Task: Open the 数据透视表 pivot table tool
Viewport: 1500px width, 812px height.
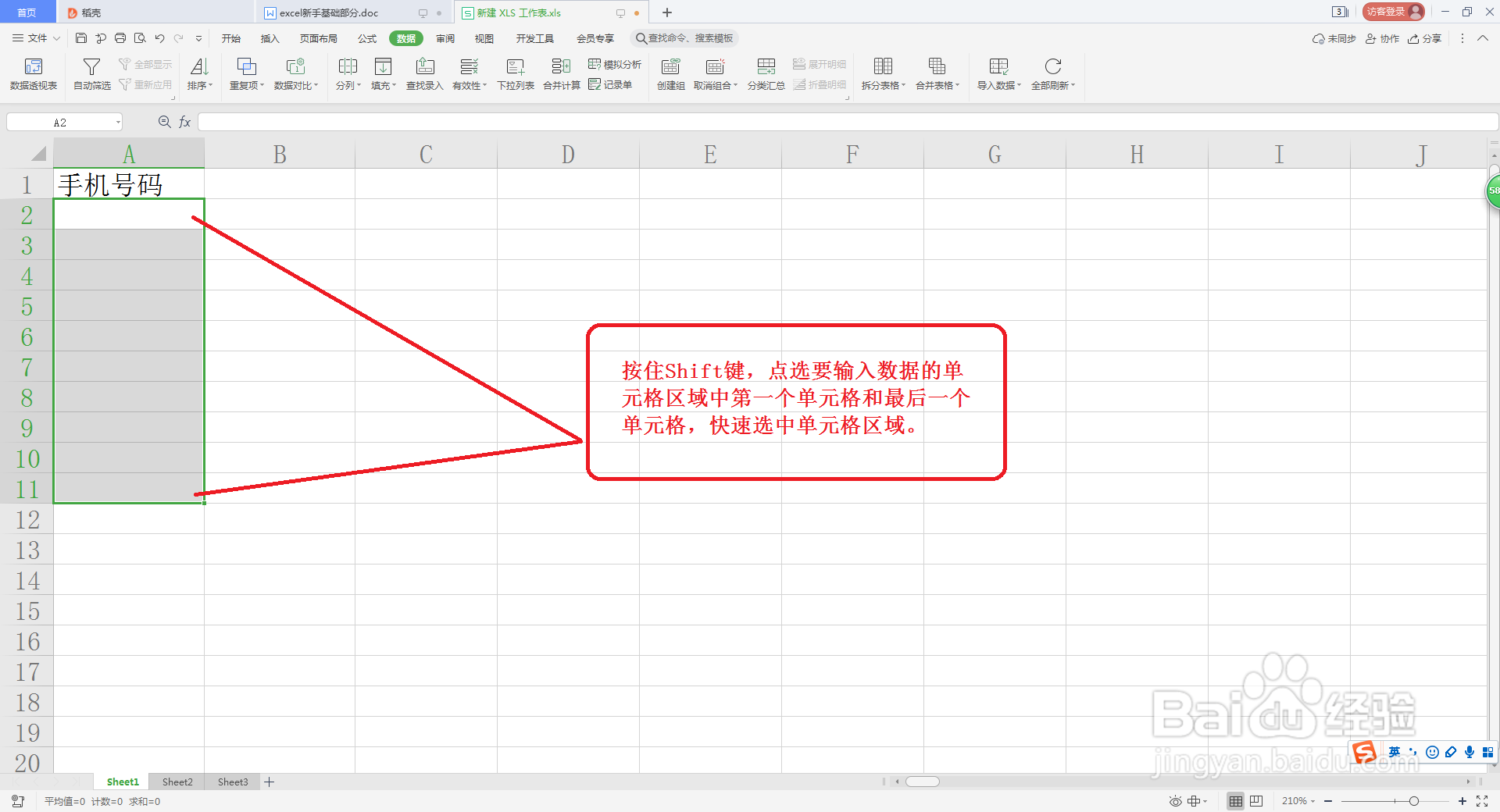Action: click(32, 74)
